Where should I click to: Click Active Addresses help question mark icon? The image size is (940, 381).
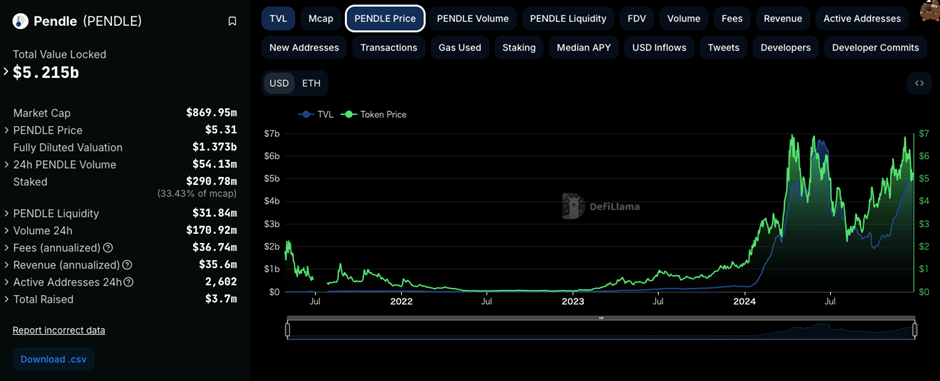tap(129, 282)
